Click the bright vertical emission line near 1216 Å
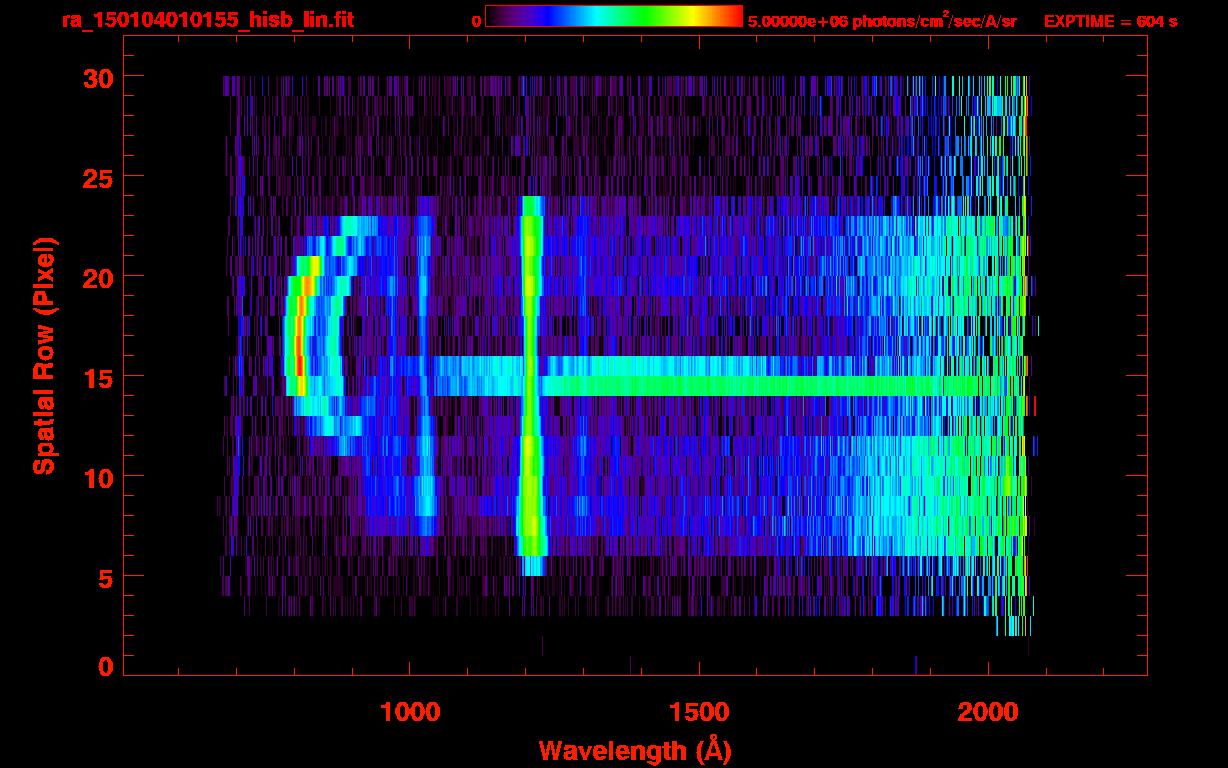Viewport: 1228px width, 768px height. point(531,385)
